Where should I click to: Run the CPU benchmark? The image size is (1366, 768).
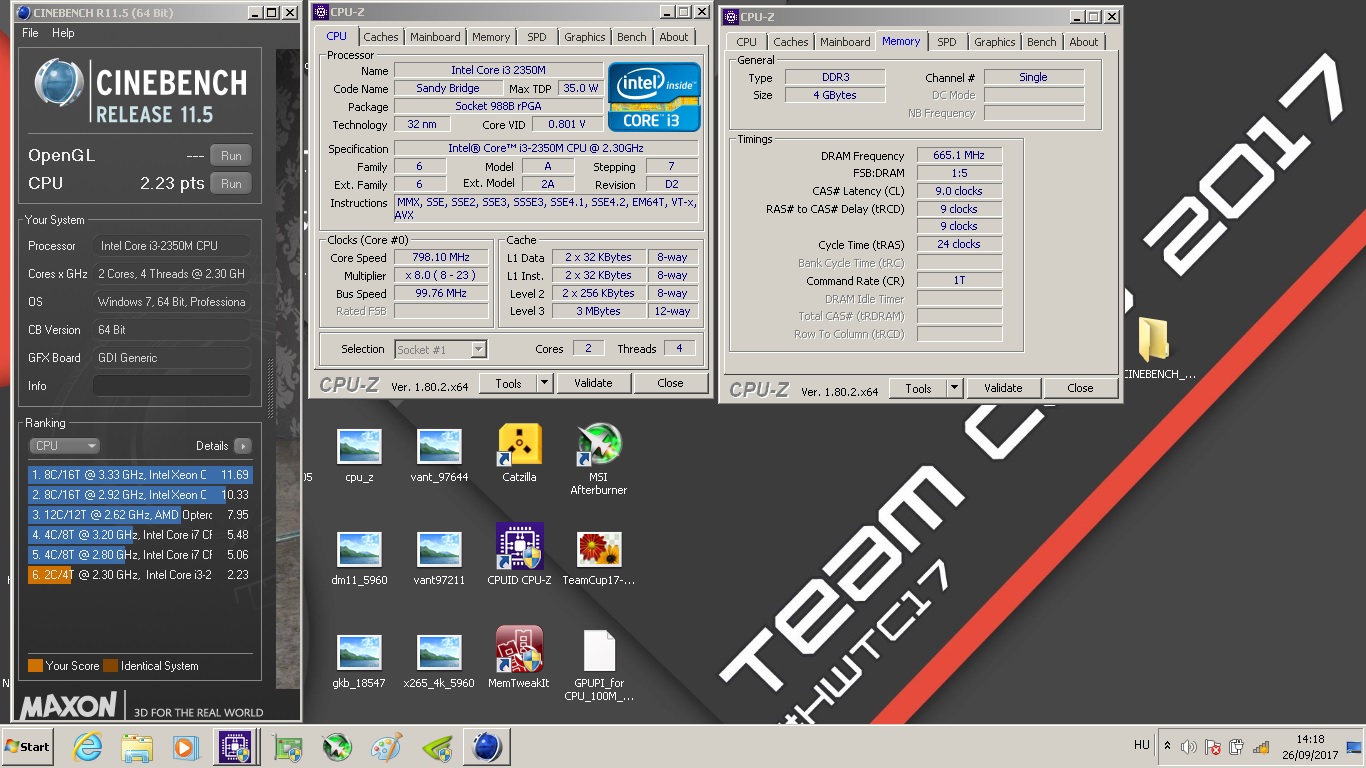(231, 184)
